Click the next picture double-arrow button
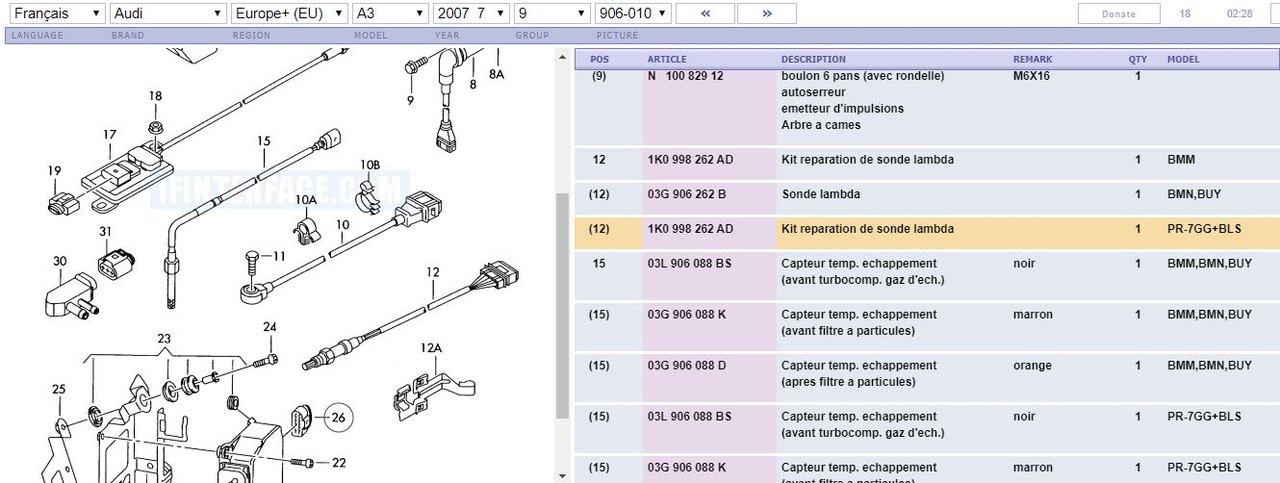This screenshot has height=483, width=1280. pos(766,14)
